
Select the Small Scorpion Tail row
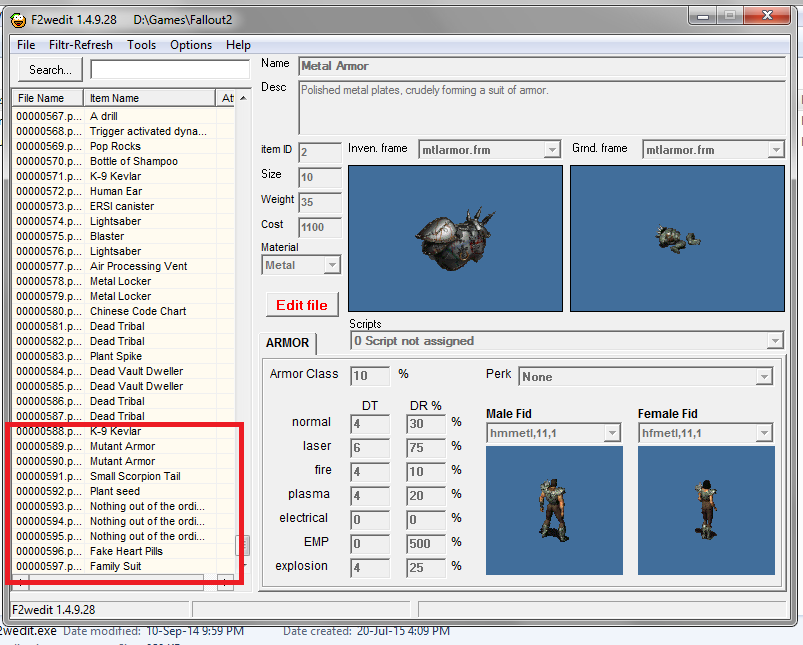pyautogui.click(x=123, y=476)
